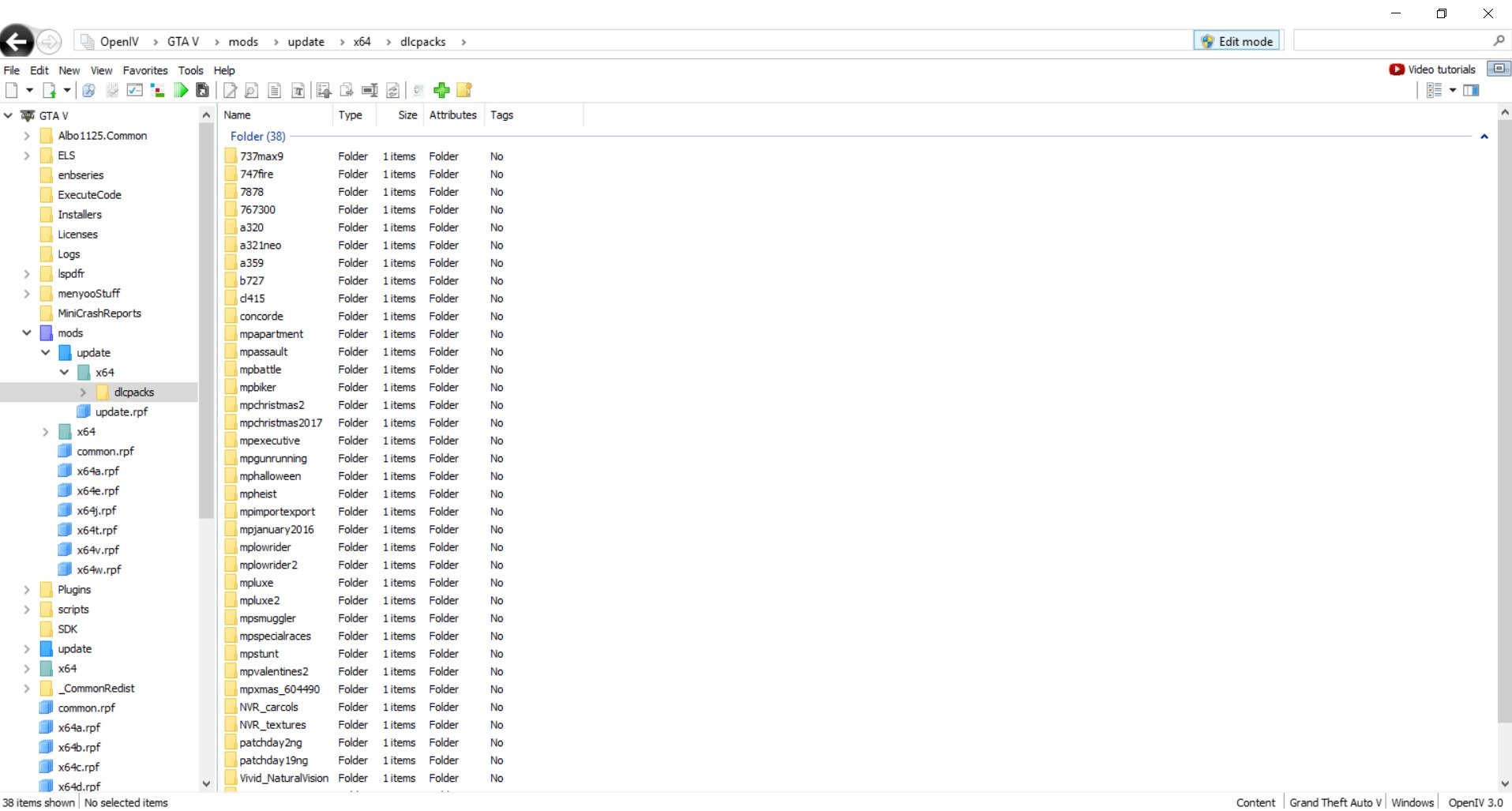
Task: Click inside the search input field
Action: click(x=1394, y=41)
